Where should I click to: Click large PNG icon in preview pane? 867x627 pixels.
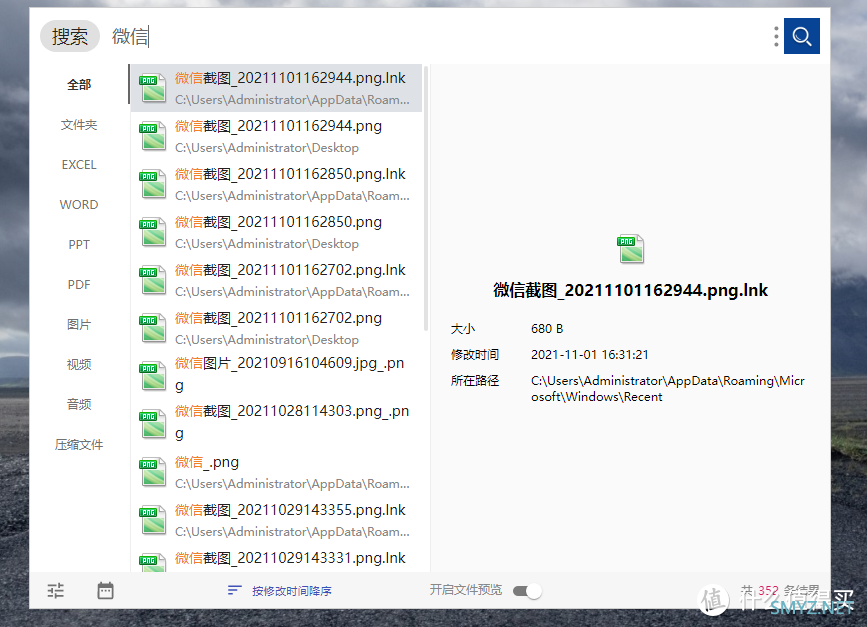coord(630,249)
